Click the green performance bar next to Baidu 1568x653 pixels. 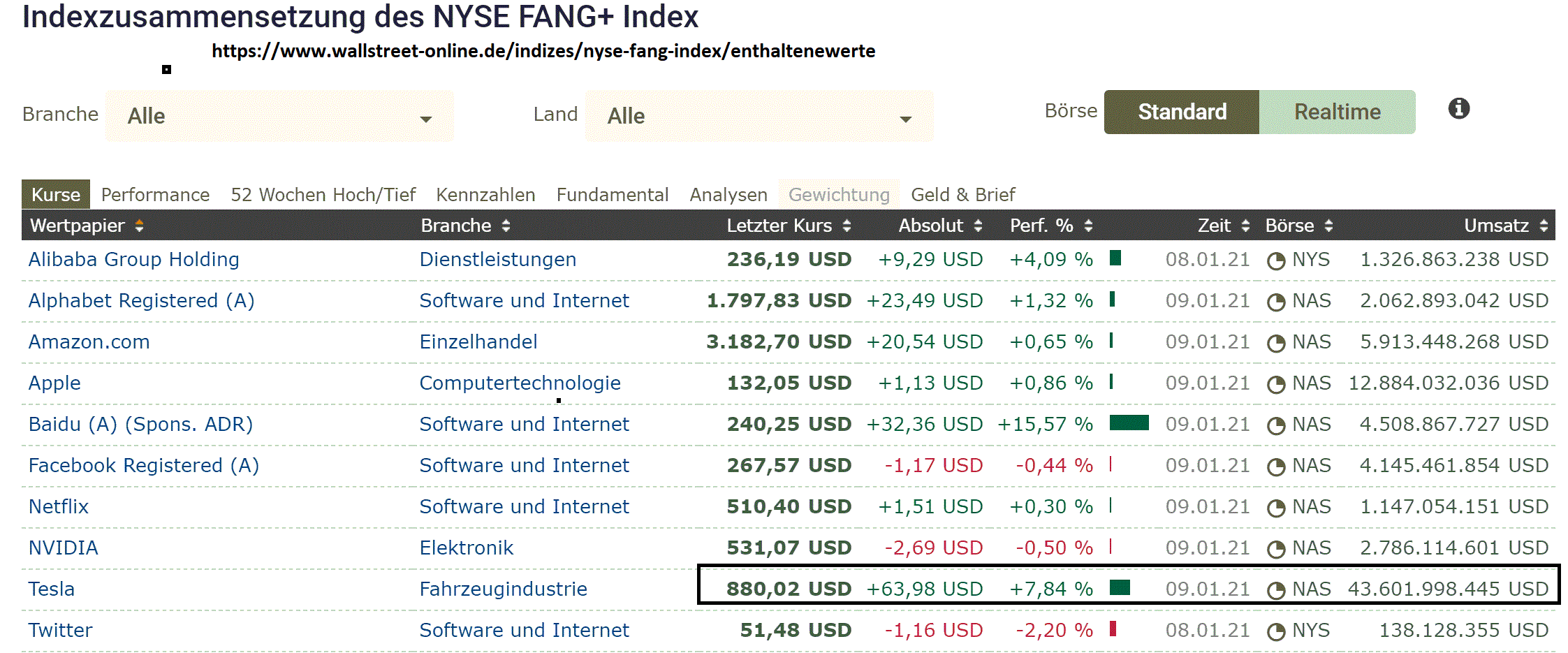point(1129,423)
